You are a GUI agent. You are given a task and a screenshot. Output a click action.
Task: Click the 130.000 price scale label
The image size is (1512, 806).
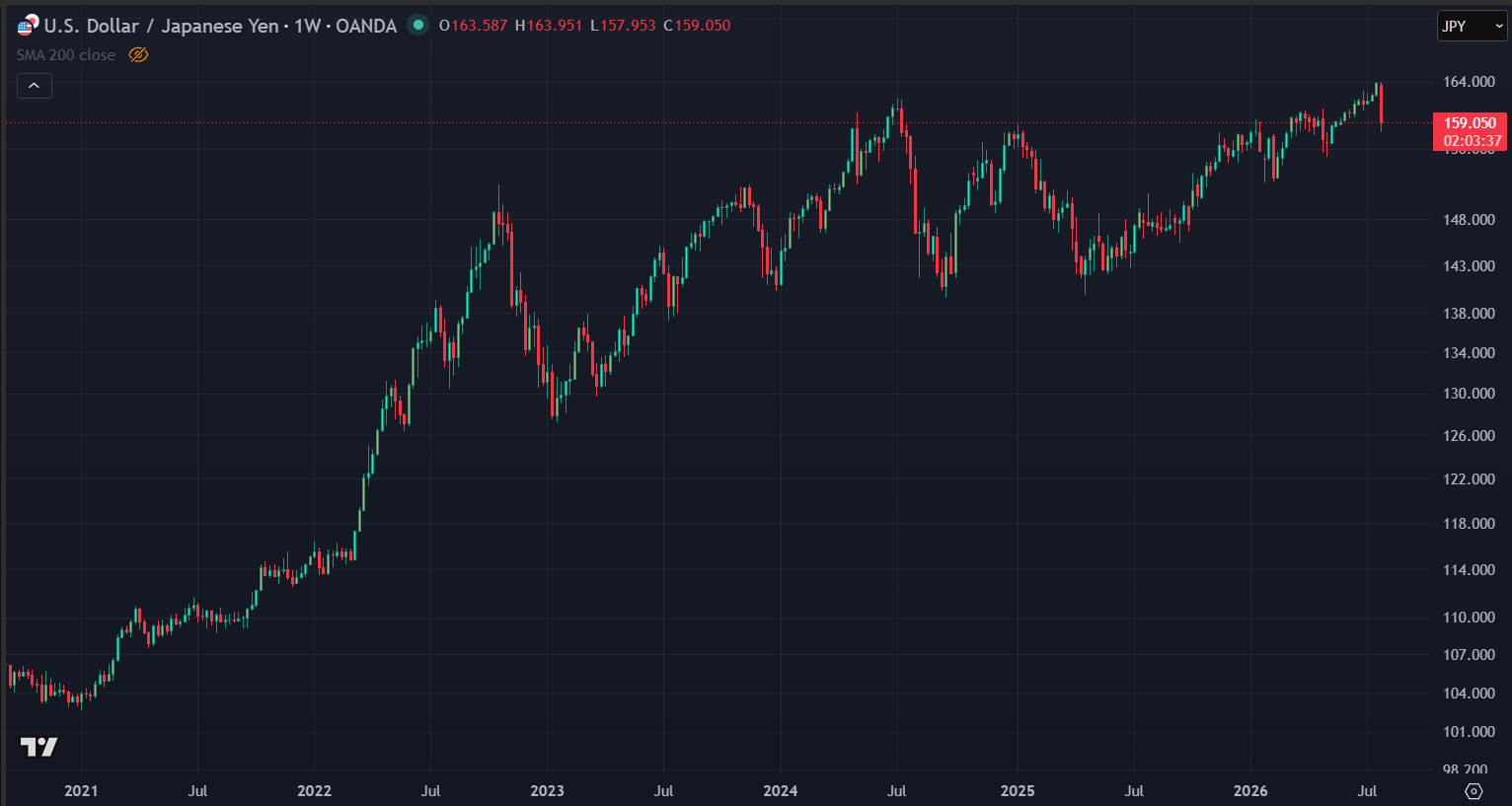[1469, 394]
